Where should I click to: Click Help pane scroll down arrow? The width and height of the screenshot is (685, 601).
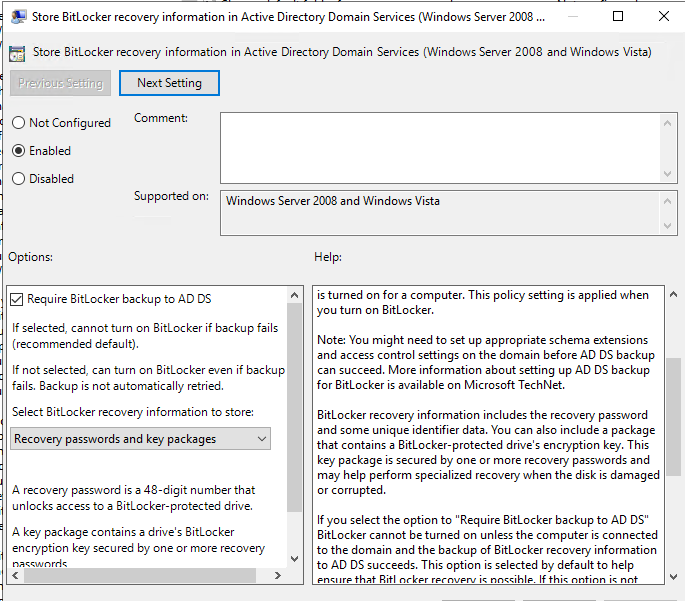click(674, 577)
